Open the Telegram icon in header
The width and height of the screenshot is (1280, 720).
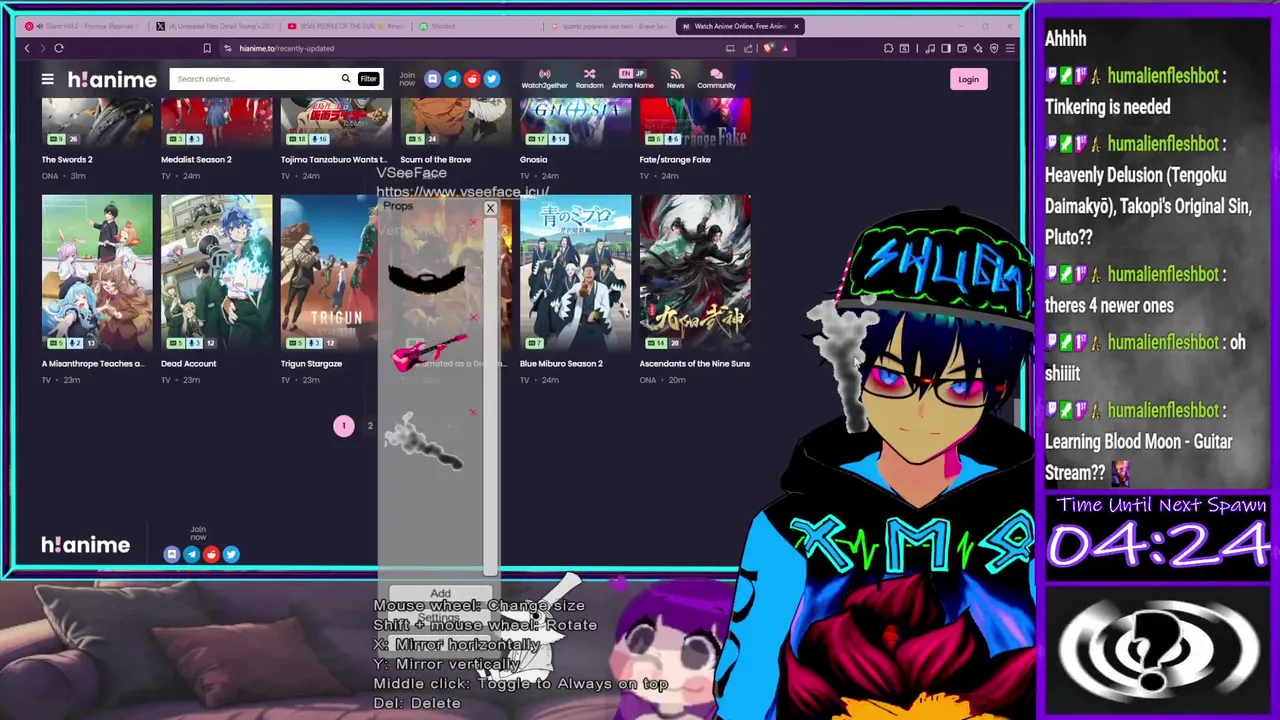click(x=452, y=79)
